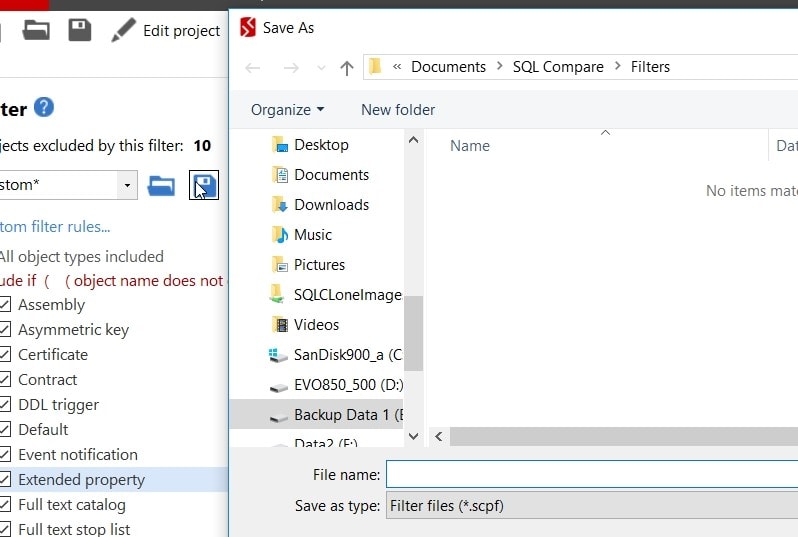Click the Downloads folder icon
Image resolution: width=798 pixels, height=537 pixels.
click(x=280, y=205)
